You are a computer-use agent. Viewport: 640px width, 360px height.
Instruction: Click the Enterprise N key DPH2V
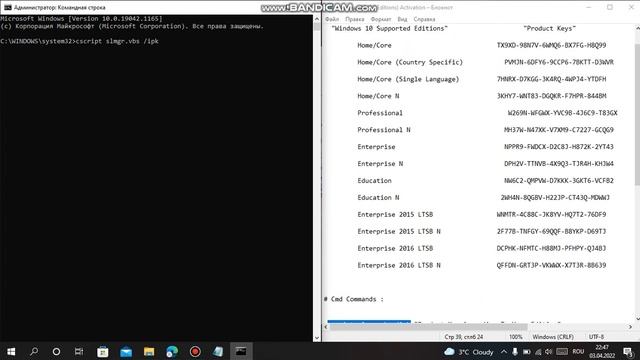point(559,164)
